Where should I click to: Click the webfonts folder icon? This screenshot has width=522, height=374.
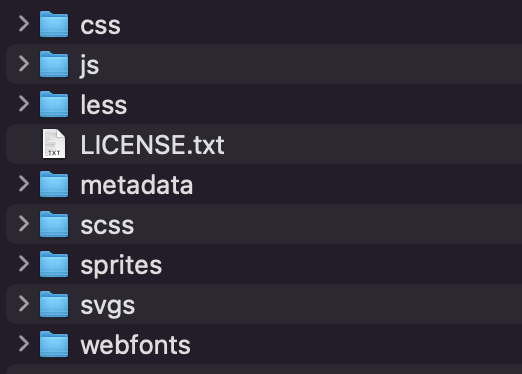tap(54, 344)
